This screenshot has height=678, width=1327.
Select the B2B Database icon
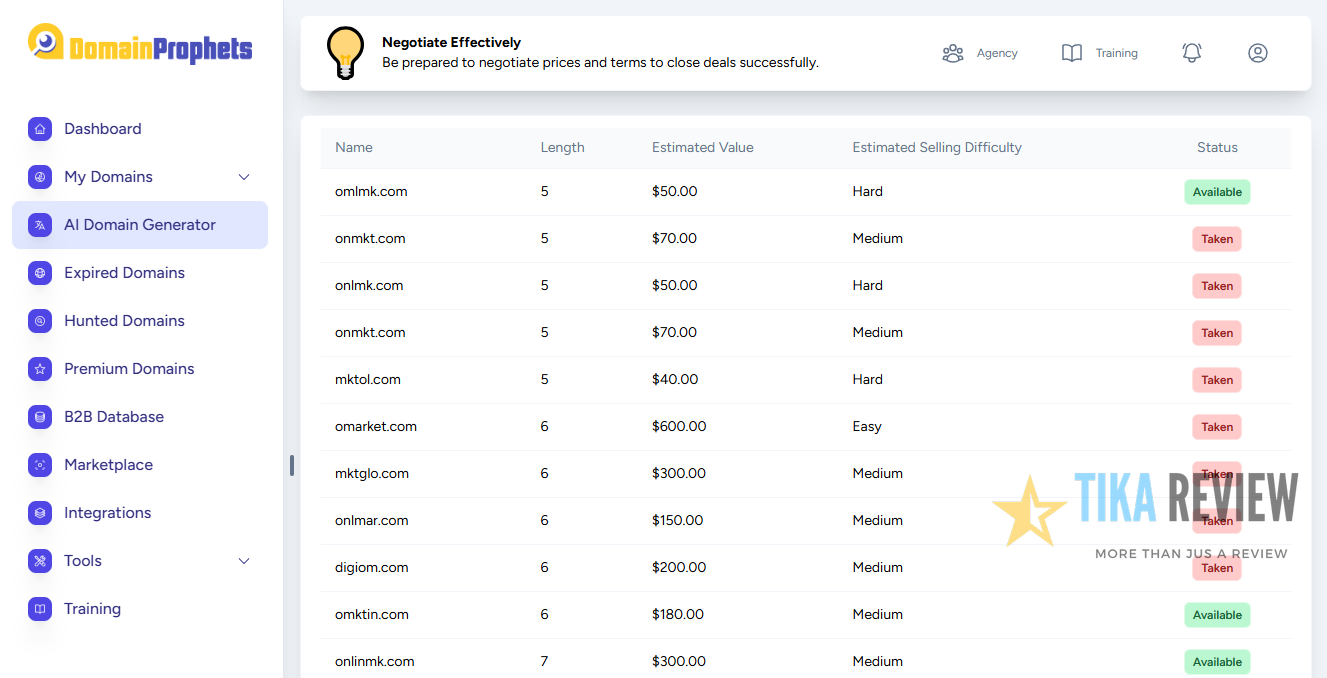(x=39, y=417)
